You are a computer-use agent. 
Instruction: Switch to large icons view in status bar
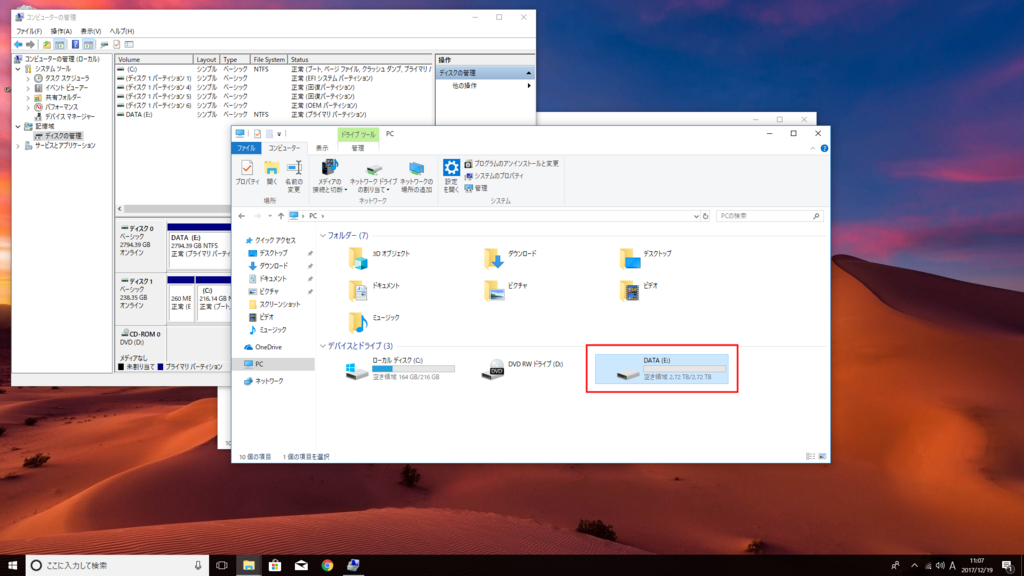coord(822,456)
